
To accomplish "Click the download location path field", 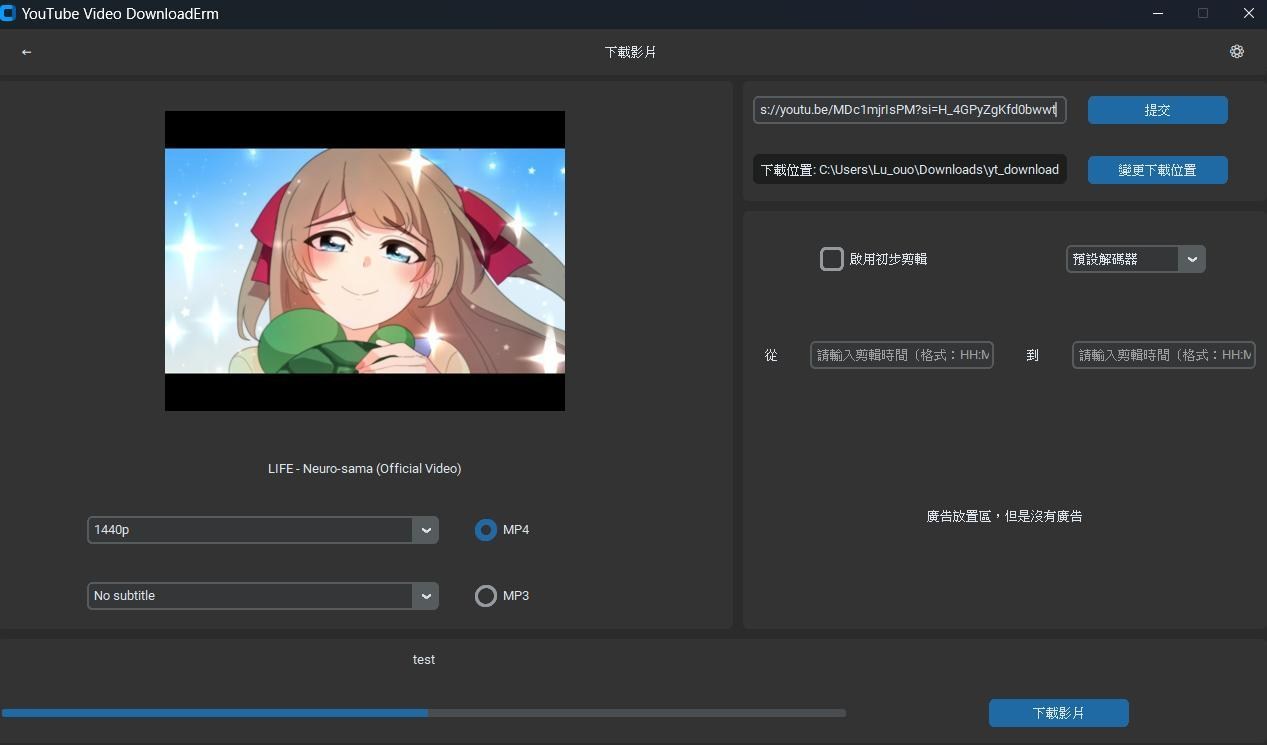I will coord(910,170).
